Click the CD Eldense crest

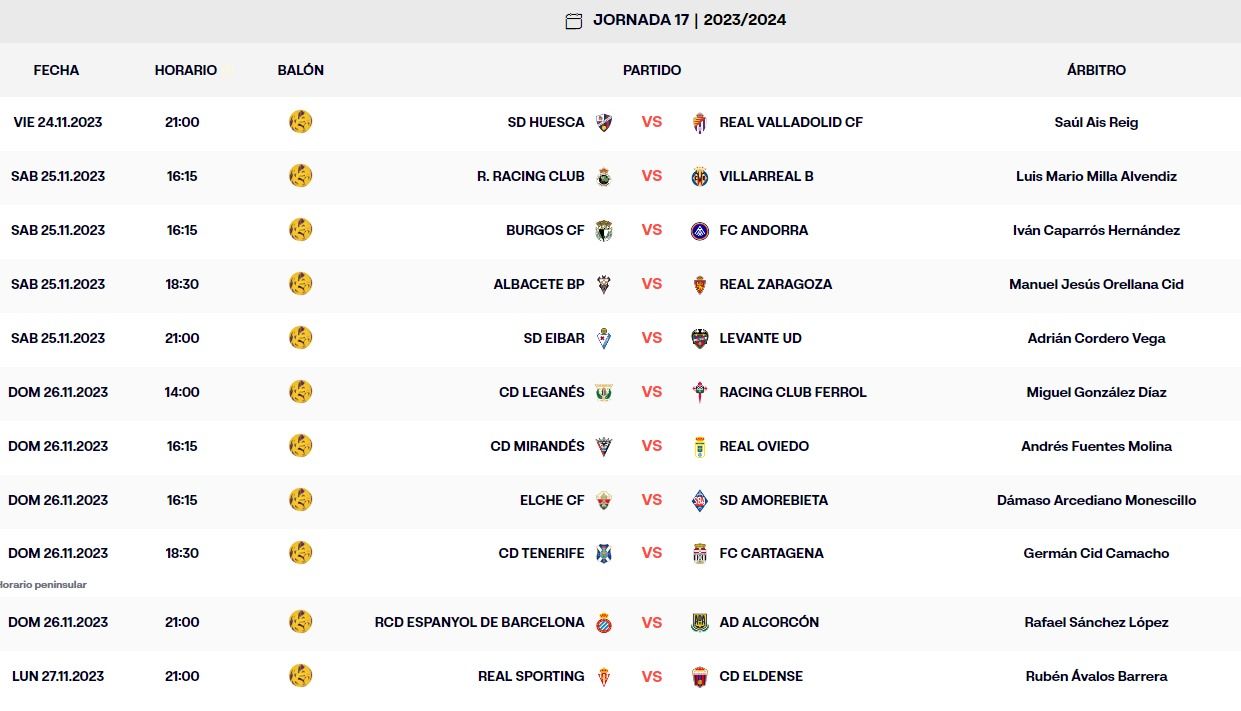click(x=700, y=677)
